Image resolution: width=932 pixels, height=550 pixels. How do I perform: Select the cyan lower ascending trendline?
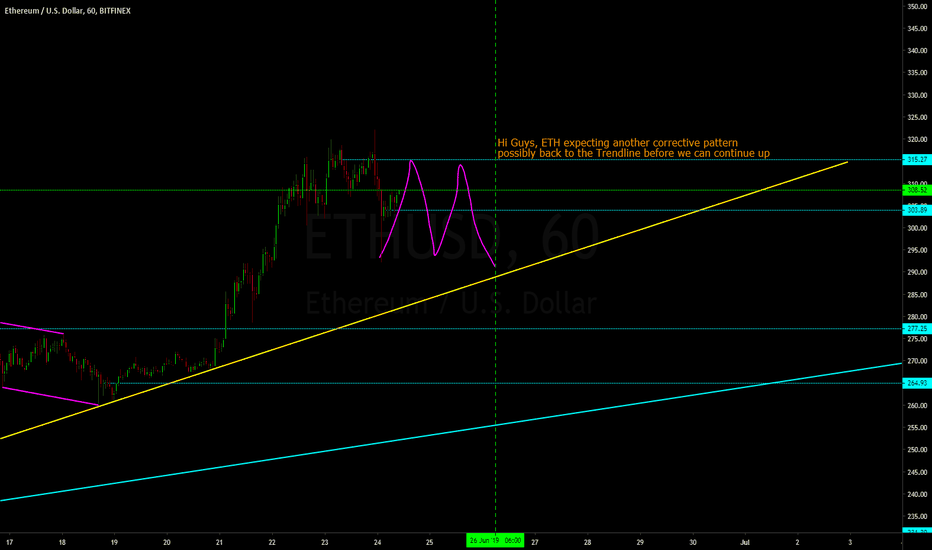coord(452,432)
